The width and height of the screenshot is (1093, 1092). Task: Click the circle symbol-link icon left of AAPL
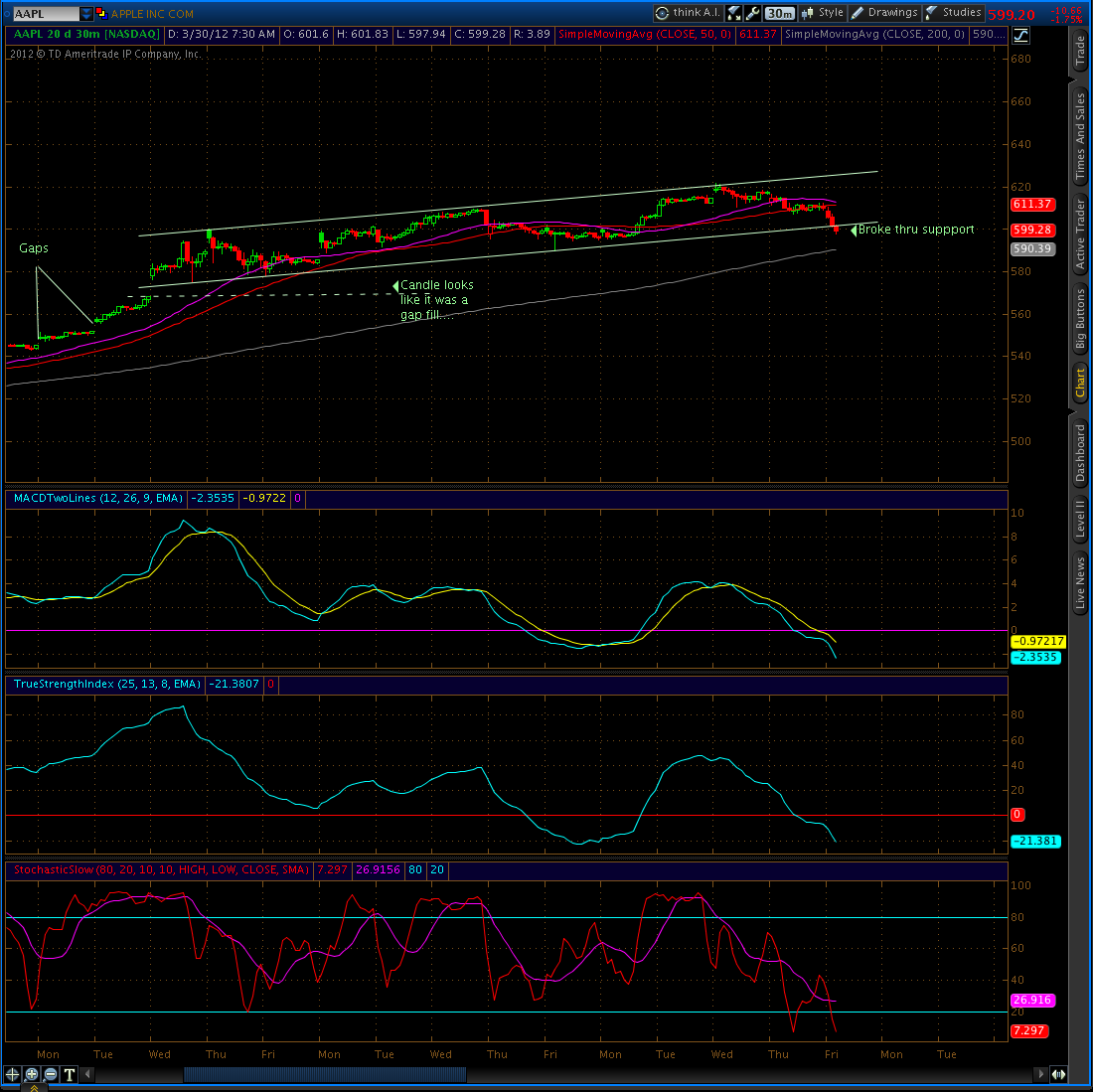7,13
